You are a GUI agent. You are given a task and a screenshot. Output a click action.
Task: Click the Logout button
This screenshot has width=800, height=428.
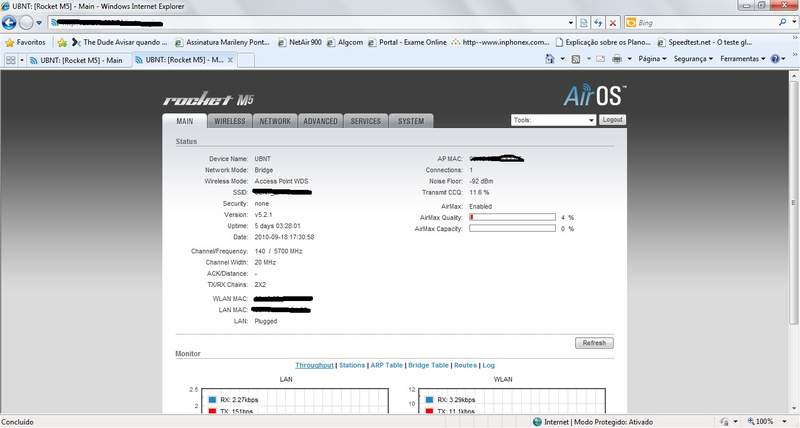pos(612,120)
